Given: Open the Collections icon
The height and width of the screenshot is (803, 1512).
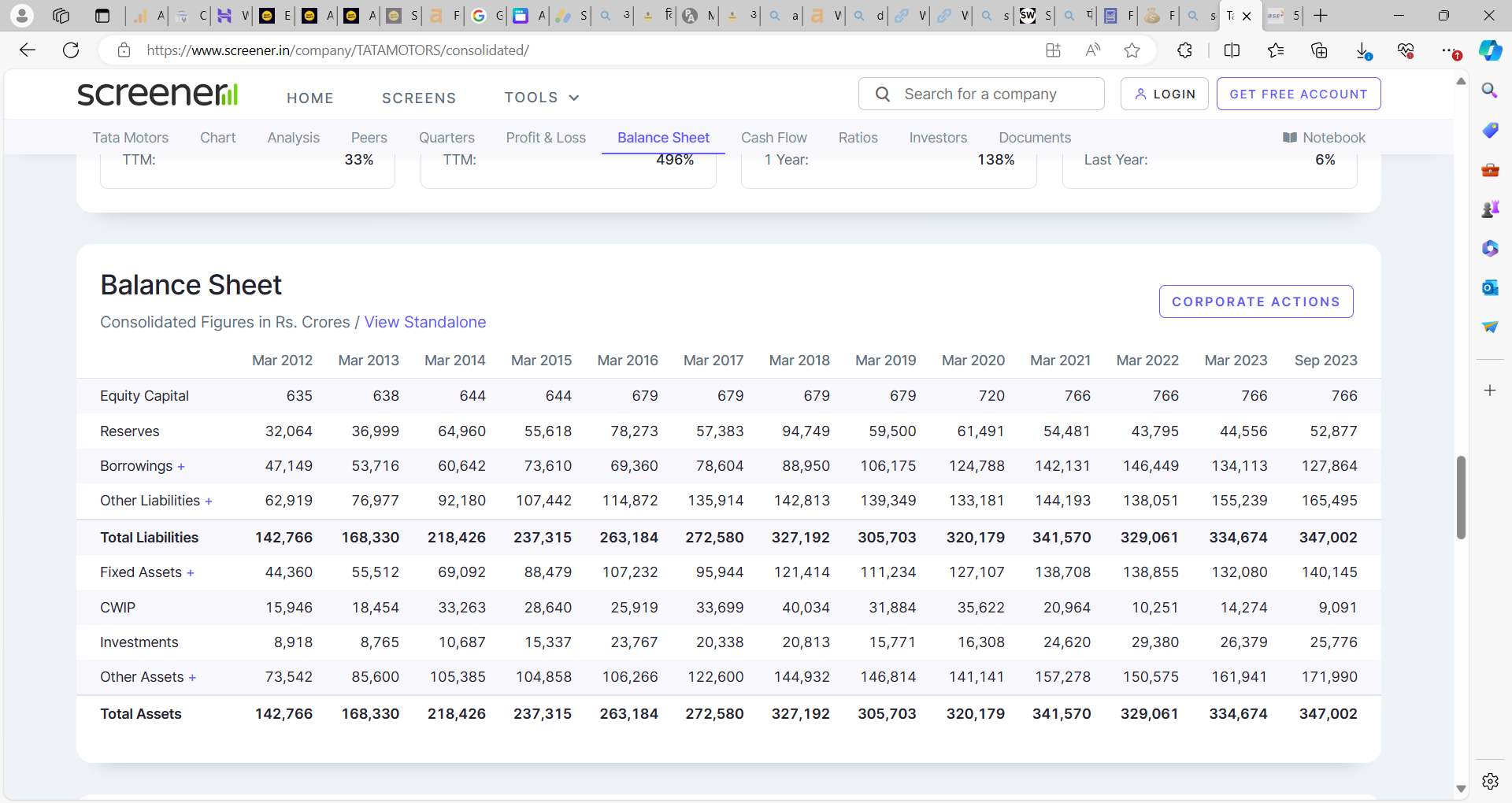Looking at the screenshot, I should tap(1319, 50).
